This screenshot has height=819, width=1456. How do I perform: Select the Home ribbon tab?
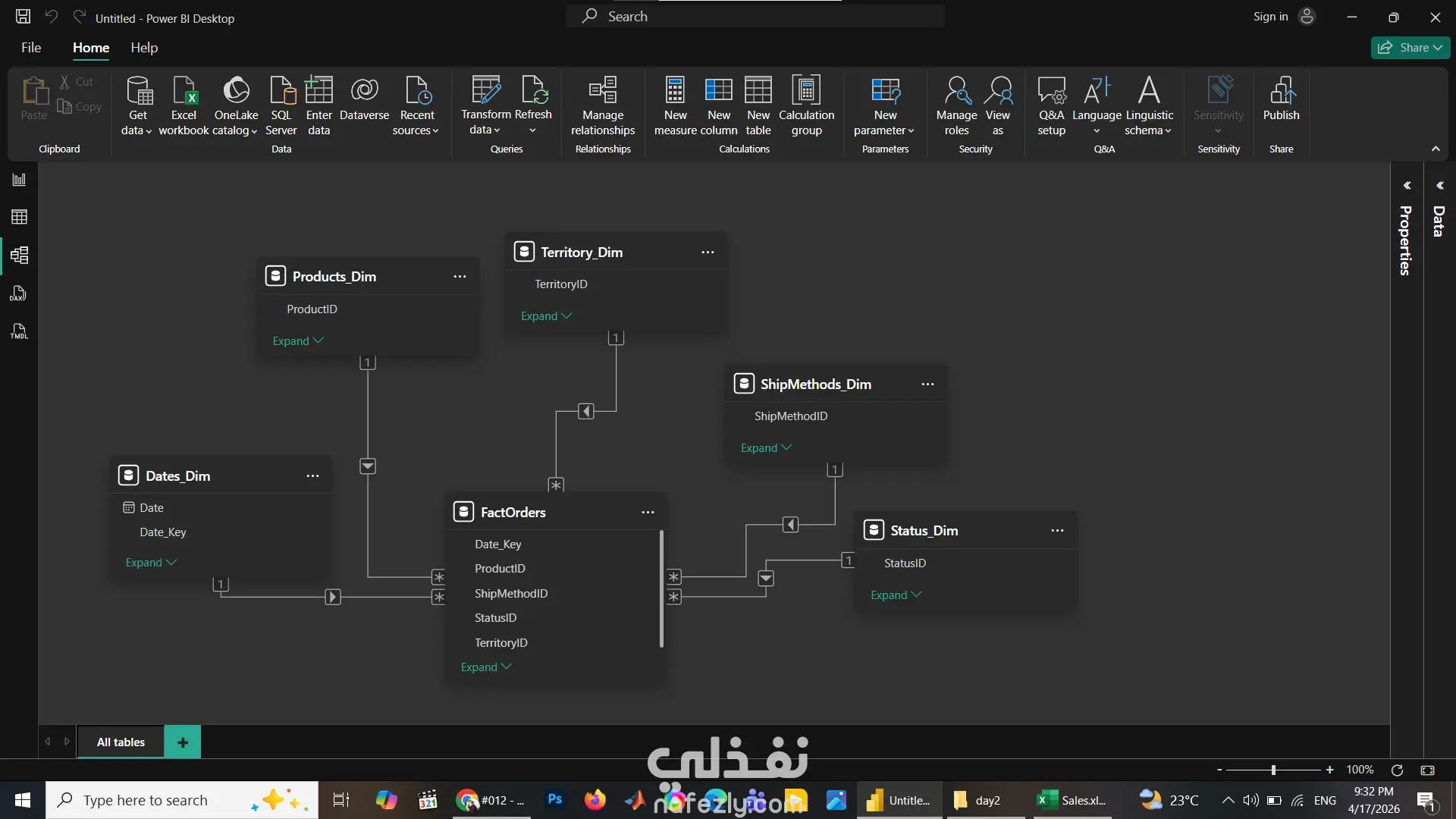(x=91, y=48)
